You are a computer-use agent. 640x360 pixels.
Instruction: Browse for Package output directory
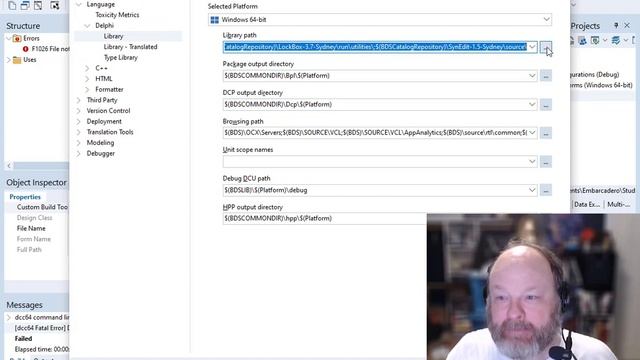(x=546, y=76)
